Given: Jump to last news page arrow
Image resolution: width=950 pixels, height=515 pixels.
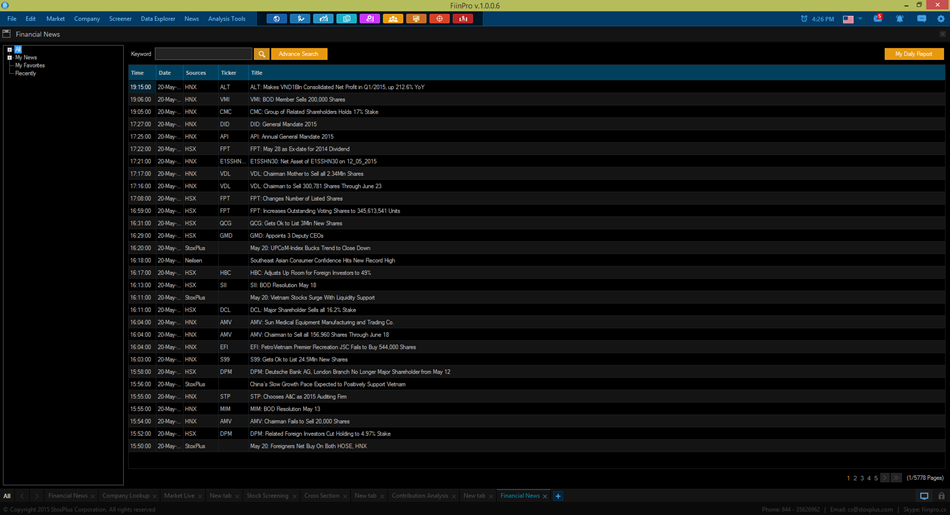Looking at the screenshot, I should tap(897, 478).
